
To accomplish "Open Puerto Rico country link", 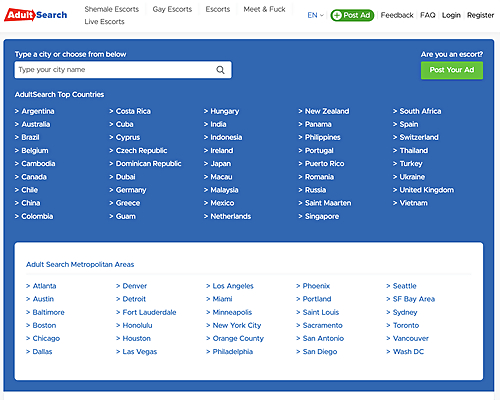I will click(x=324, y=164).
